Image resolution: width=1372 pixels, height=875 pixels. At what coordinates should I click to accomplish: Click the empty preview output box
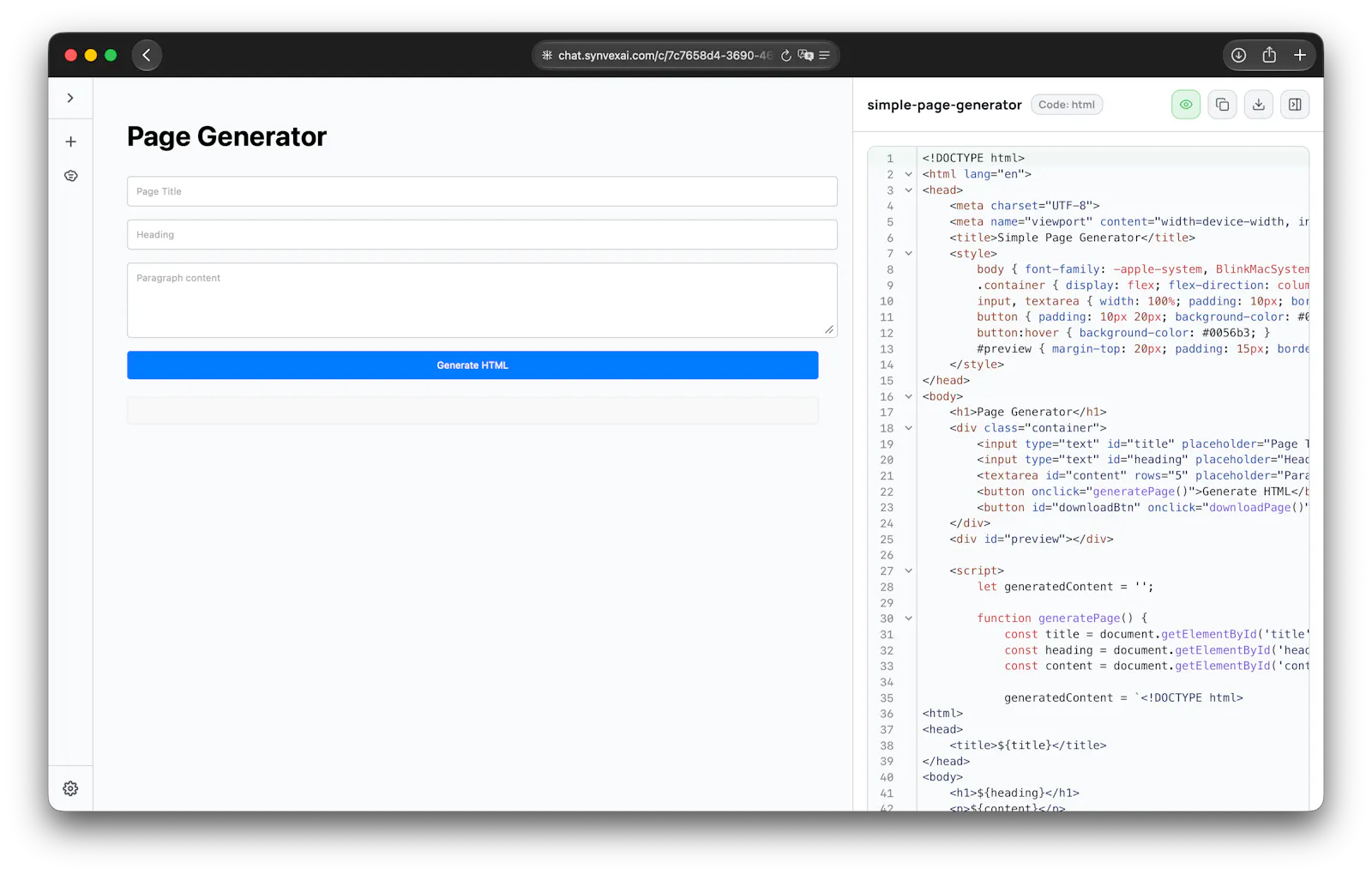pyautogui.click(x=472, y=410)
